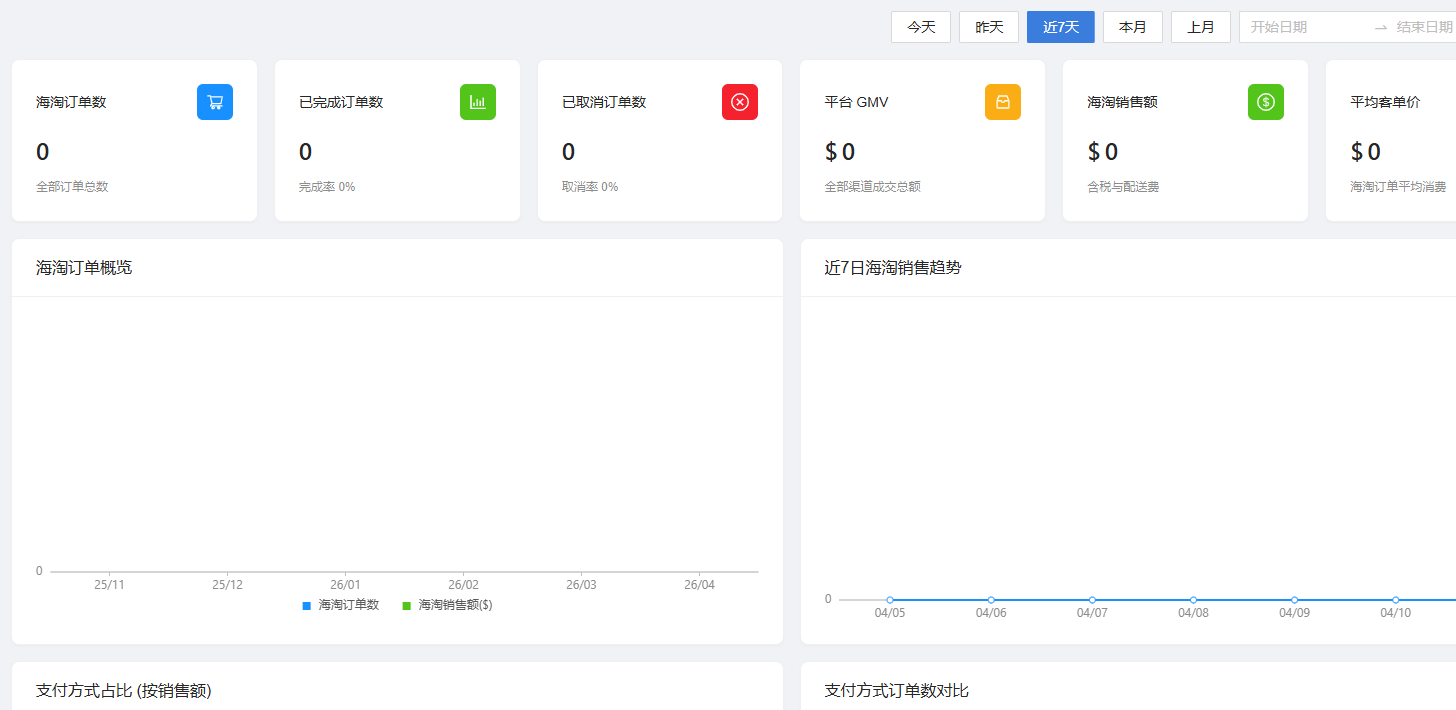Select the 昨天 date filter
Image resolution: width=1456 pixels, height=710 pixels.
point(989,27)
